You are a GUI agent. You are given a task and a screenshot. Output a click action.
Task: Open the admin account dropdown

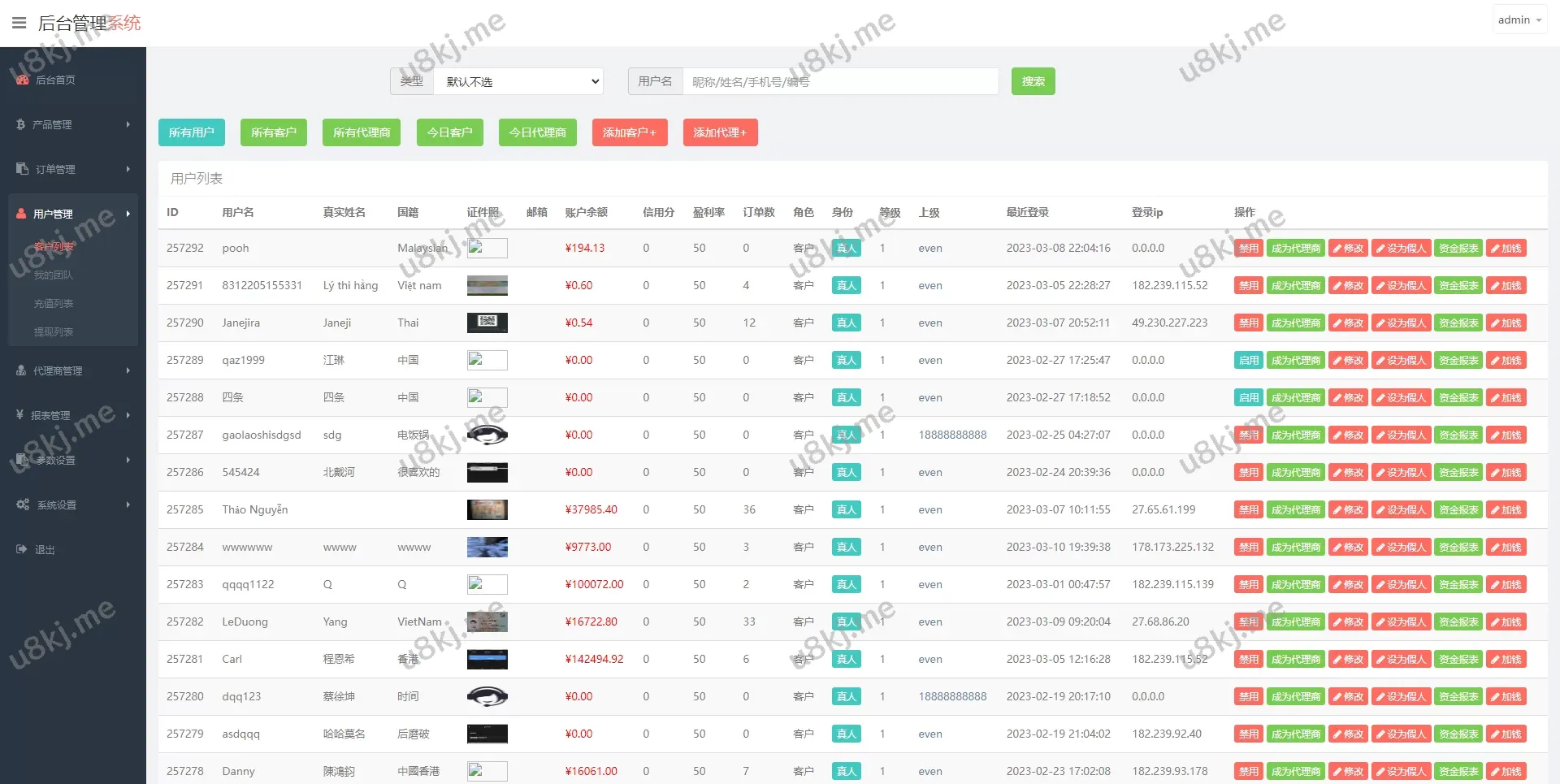point(1519,20)
